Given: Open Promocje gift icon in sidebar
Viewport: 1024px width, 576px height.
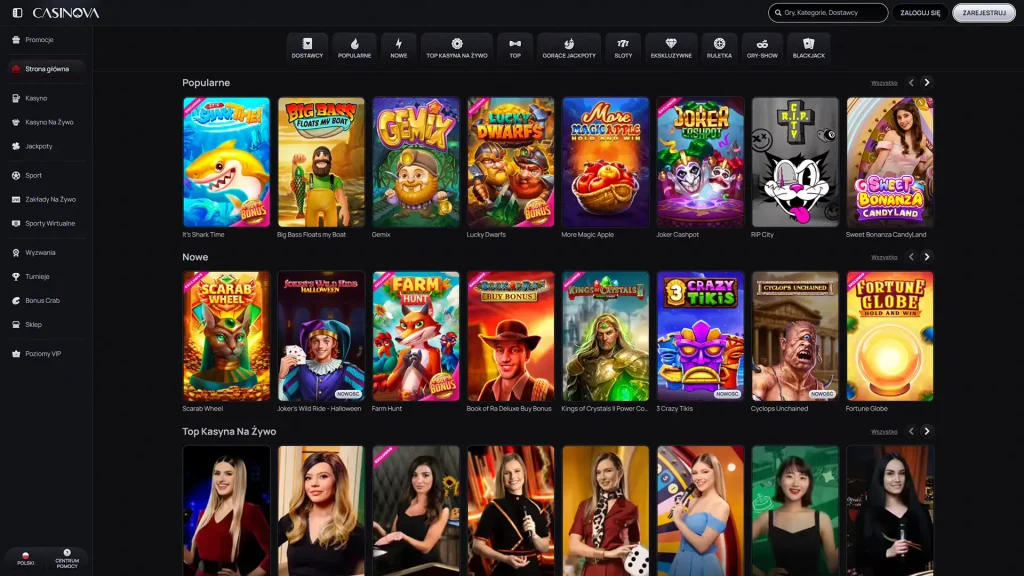Looking at the screenshot, I should pos(16,40).
